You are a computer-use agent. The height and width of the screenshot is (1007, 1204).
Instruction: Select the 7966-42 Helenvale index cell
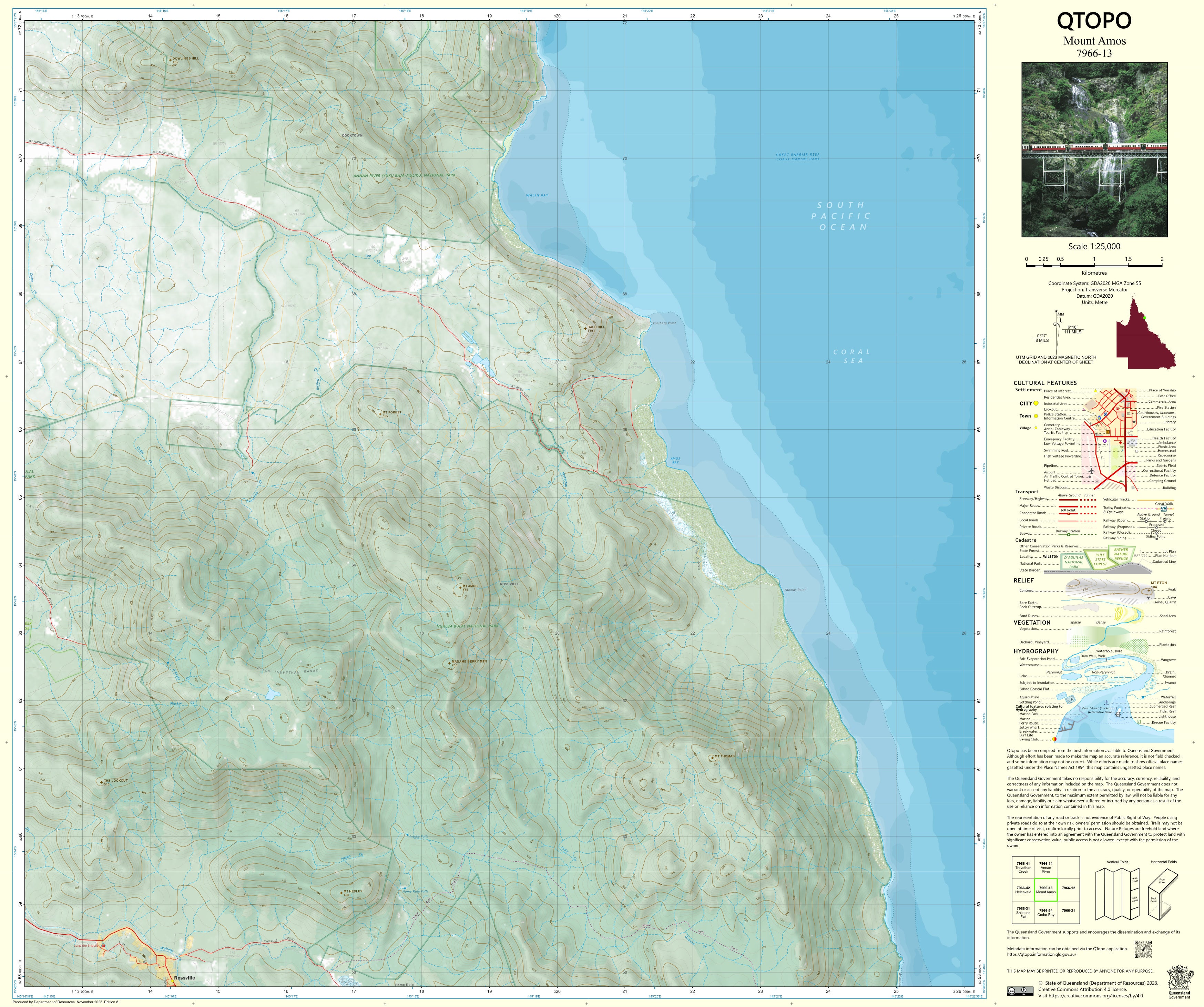1023,890
